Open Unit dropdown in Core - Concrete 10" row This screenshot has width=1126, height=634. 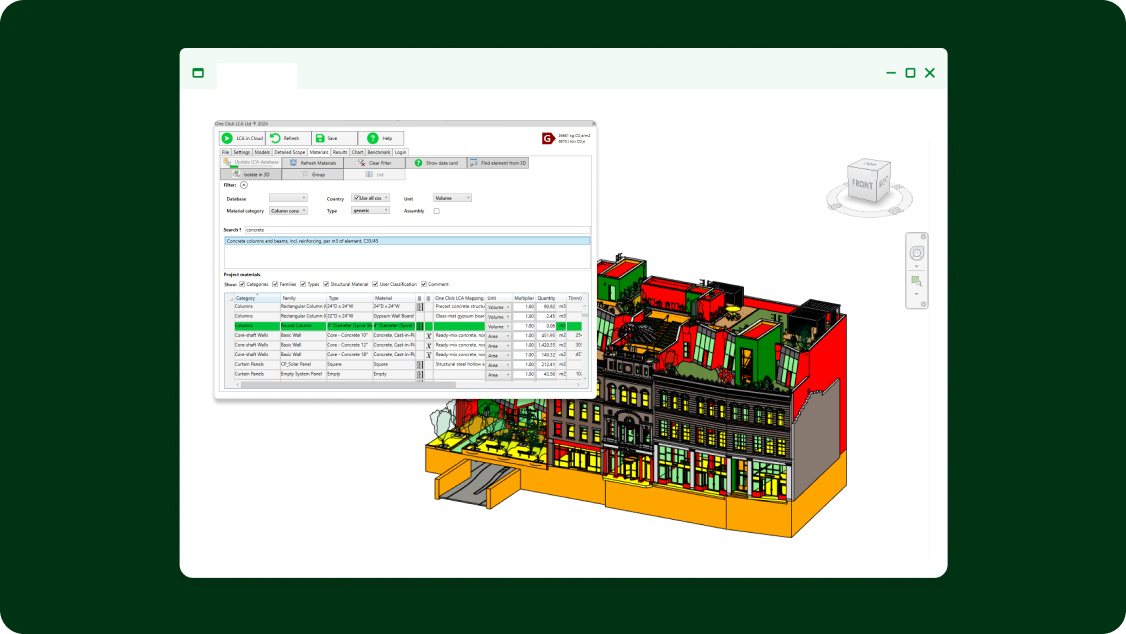[499, 336]
